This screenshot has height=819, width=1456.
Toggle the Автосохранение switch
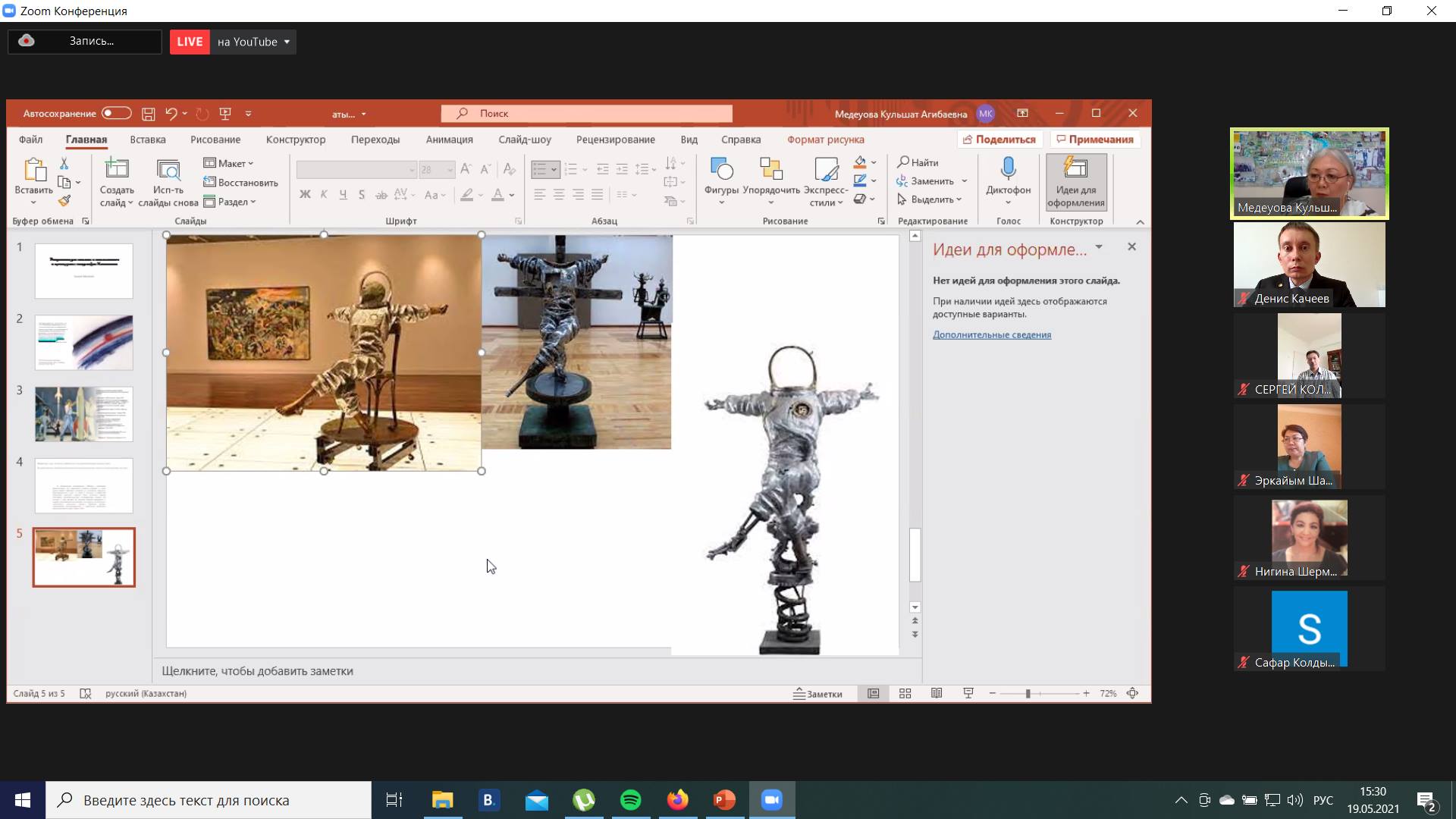116,113
